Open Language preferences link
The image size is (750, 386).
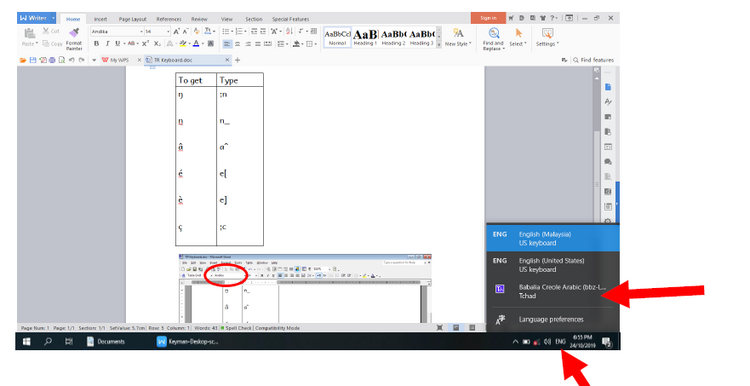pyautogui.click(x=551, y=320)
